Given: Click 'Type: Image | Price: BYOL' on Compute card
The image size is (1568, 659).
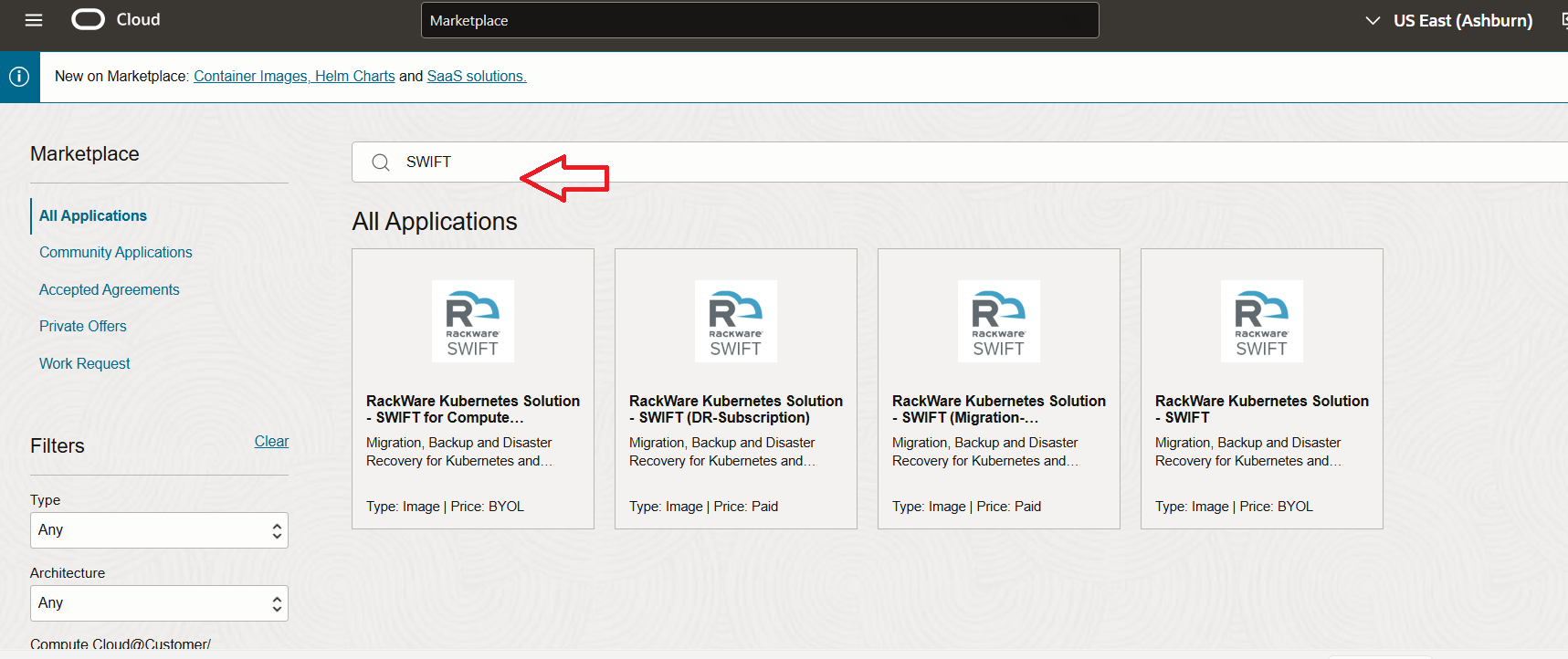Looking at the screenshot, I should 446,507.
